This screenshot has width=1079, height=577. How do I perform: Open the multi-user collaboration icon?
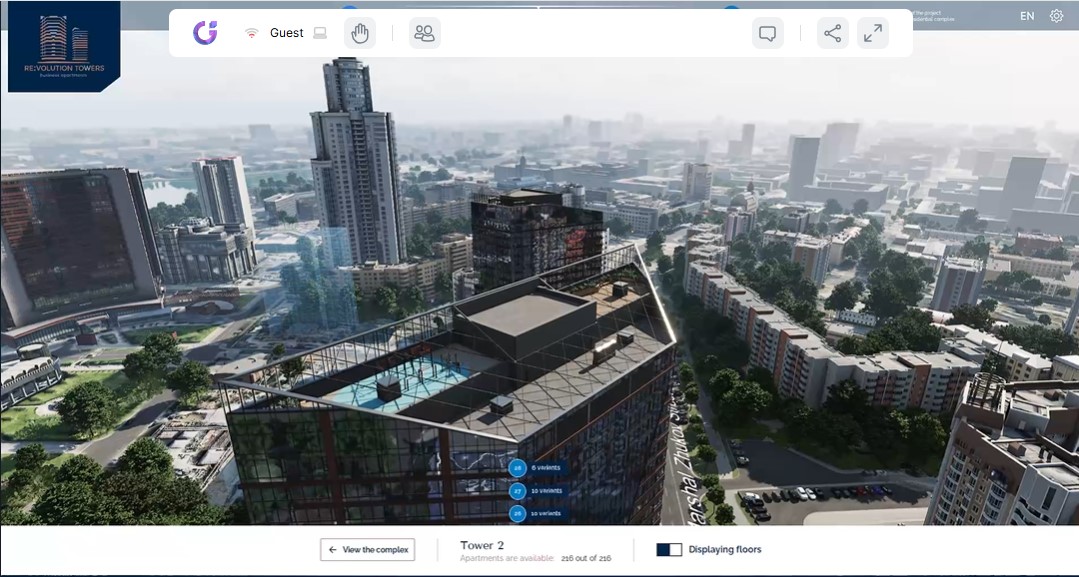424,32
